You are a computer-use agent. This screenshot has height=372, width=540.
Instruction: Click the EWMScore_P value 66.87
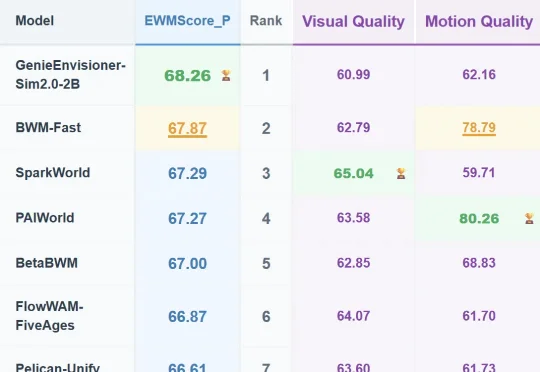click(x=187, y=317)
